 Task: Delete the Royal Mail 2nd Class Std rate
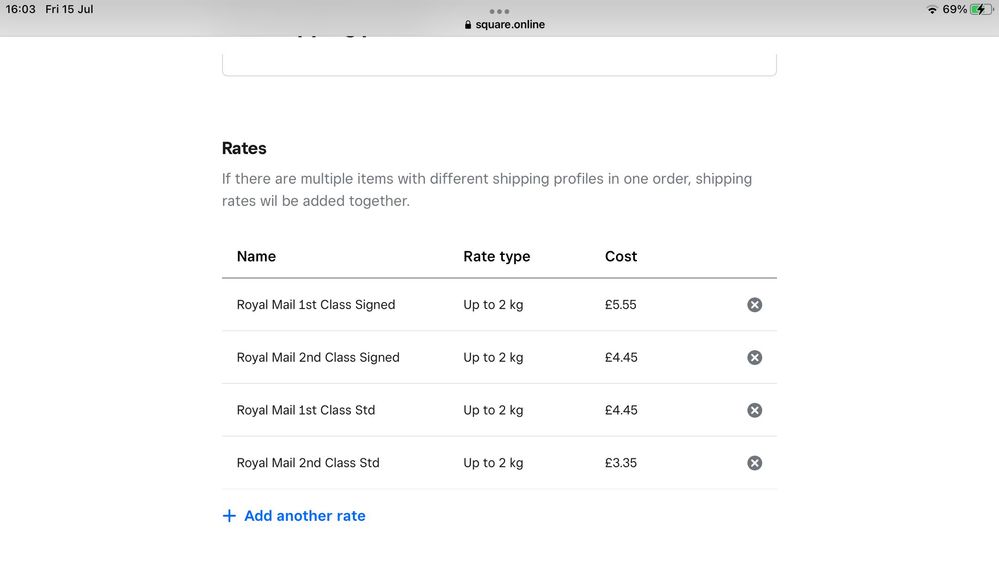[x=754, y=463]
